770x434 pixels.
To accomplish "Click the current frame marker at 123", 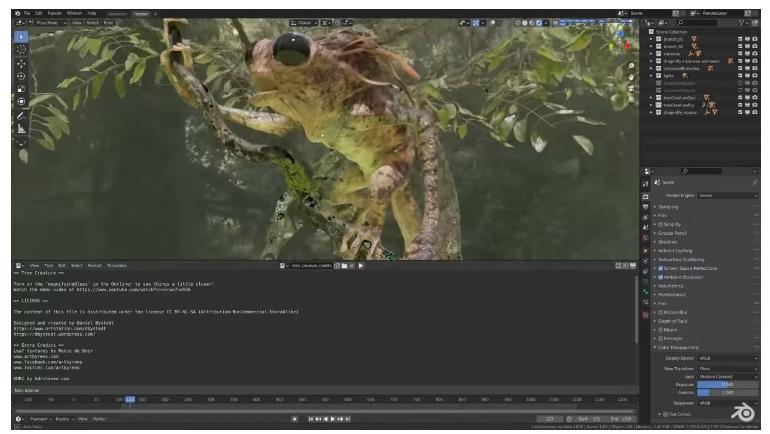I will (x=130, y=400).
